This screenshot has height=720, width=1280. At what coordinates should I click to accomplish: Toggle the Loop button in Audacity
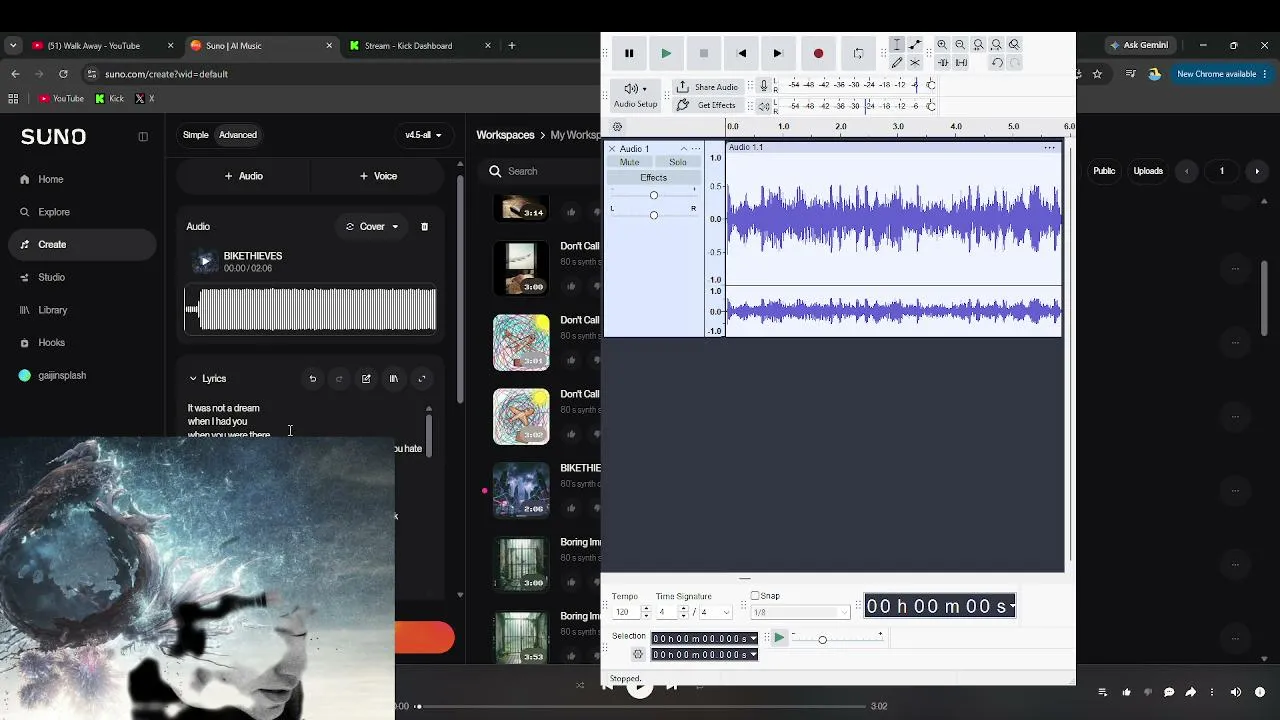858,53
